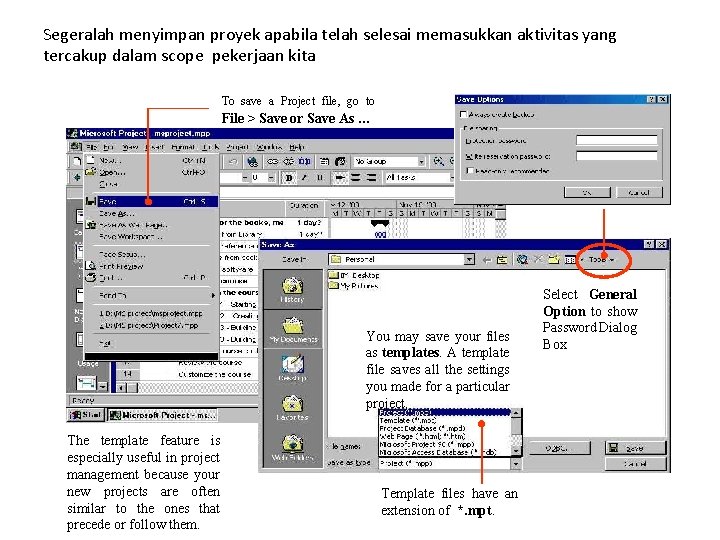Click the Network Diagram view bar icon
The image size is (720, 540).
coord(79,298)
